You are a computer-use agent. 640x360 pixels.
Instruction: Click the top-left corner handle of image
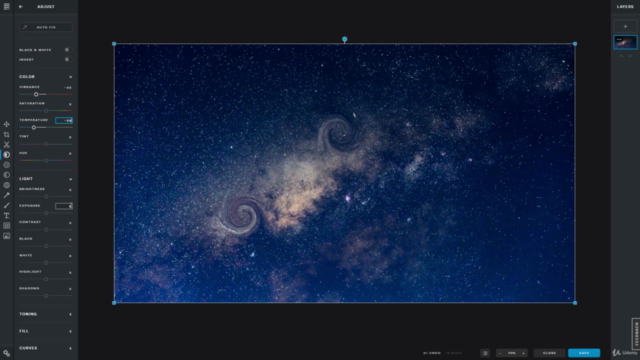tap(114, 44)
